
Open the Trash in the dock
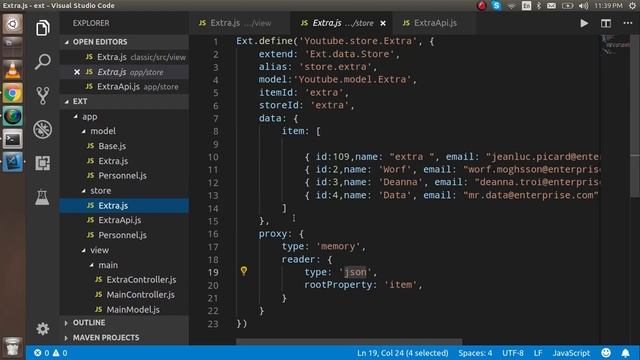pos(13,347)
